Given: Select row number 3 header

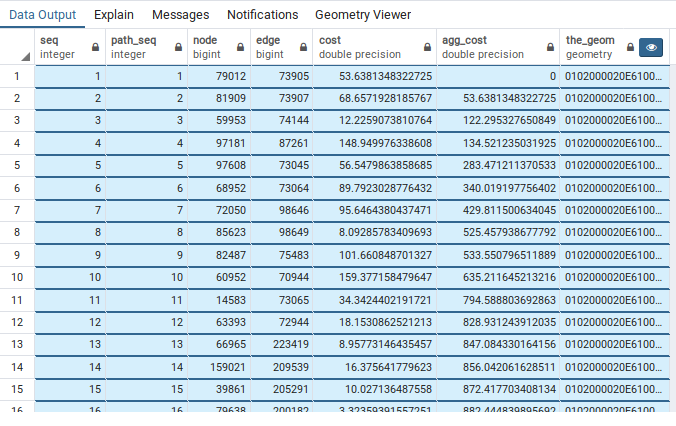Looking at the screenshot, I should click(x=17, y=120).
